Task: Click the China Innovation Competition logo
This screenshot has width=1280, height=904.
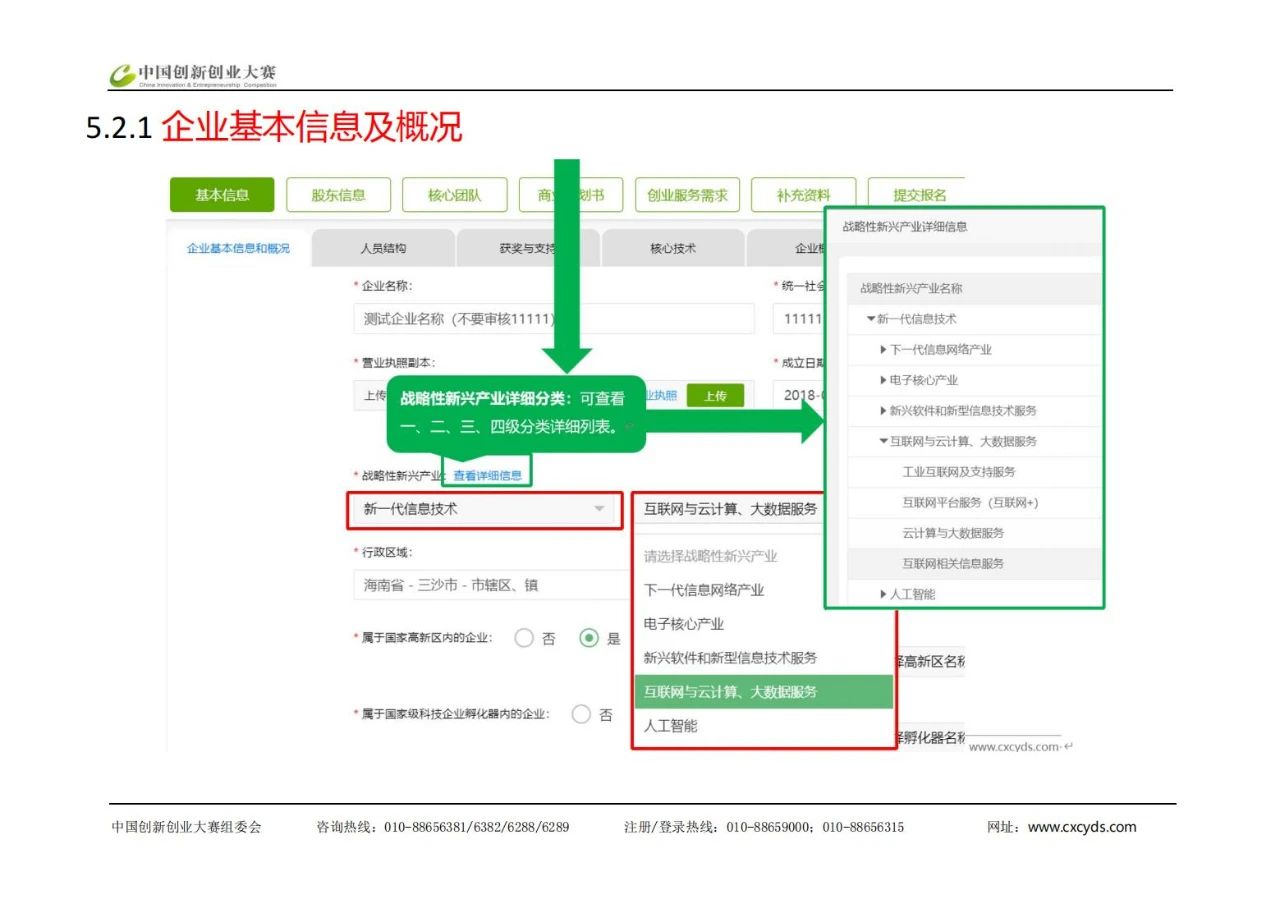Action: tap(193, 75)
